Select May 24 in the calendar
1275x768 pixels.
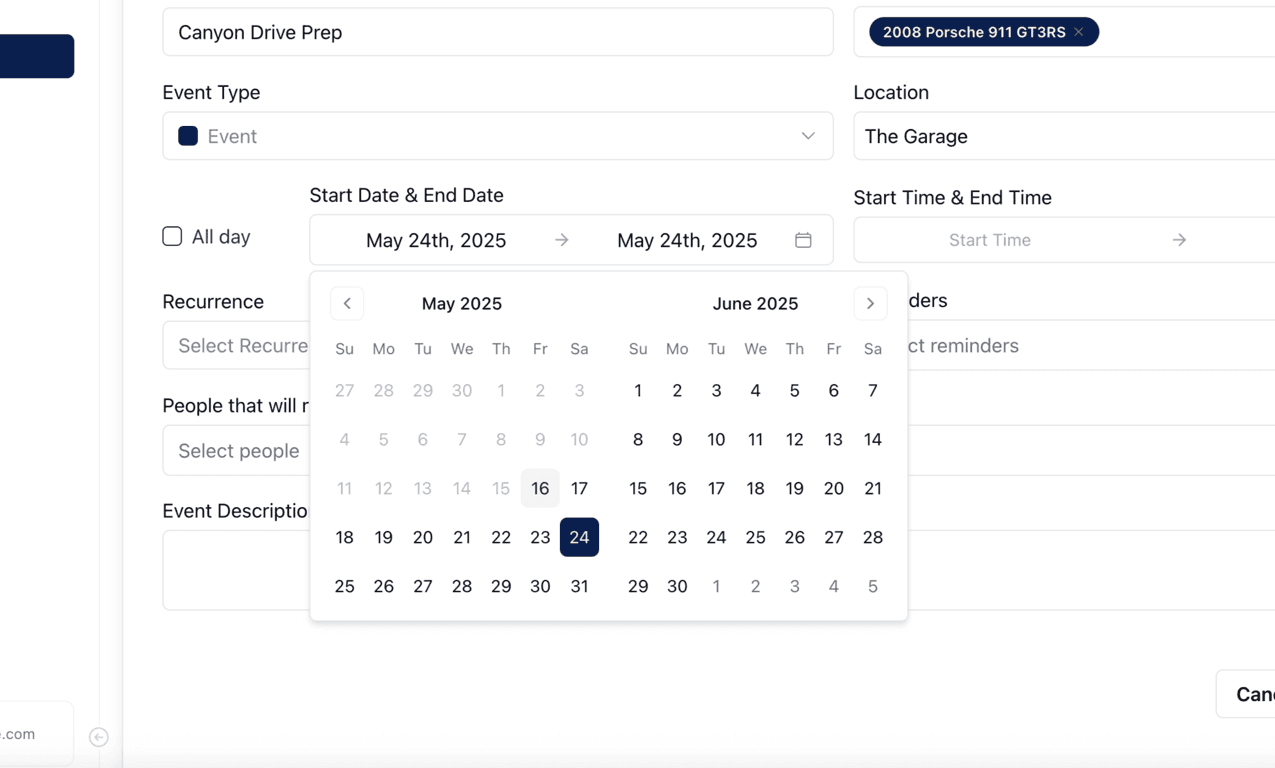[579, 537]
